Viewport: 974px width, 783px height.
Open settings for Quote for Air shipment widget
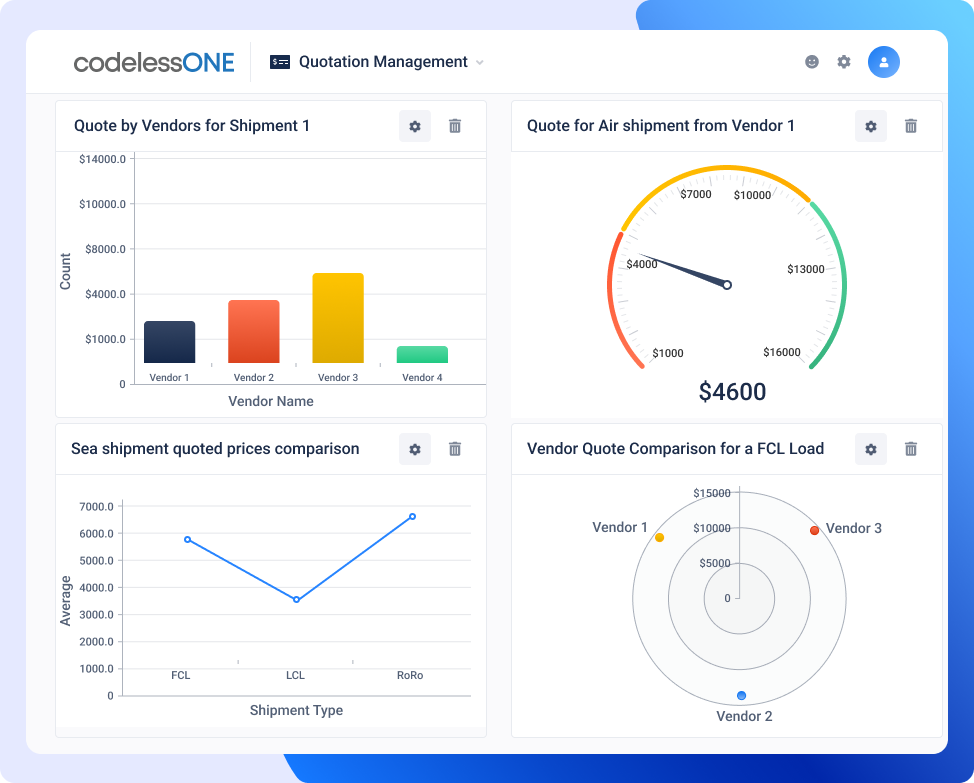click(870, 126)
